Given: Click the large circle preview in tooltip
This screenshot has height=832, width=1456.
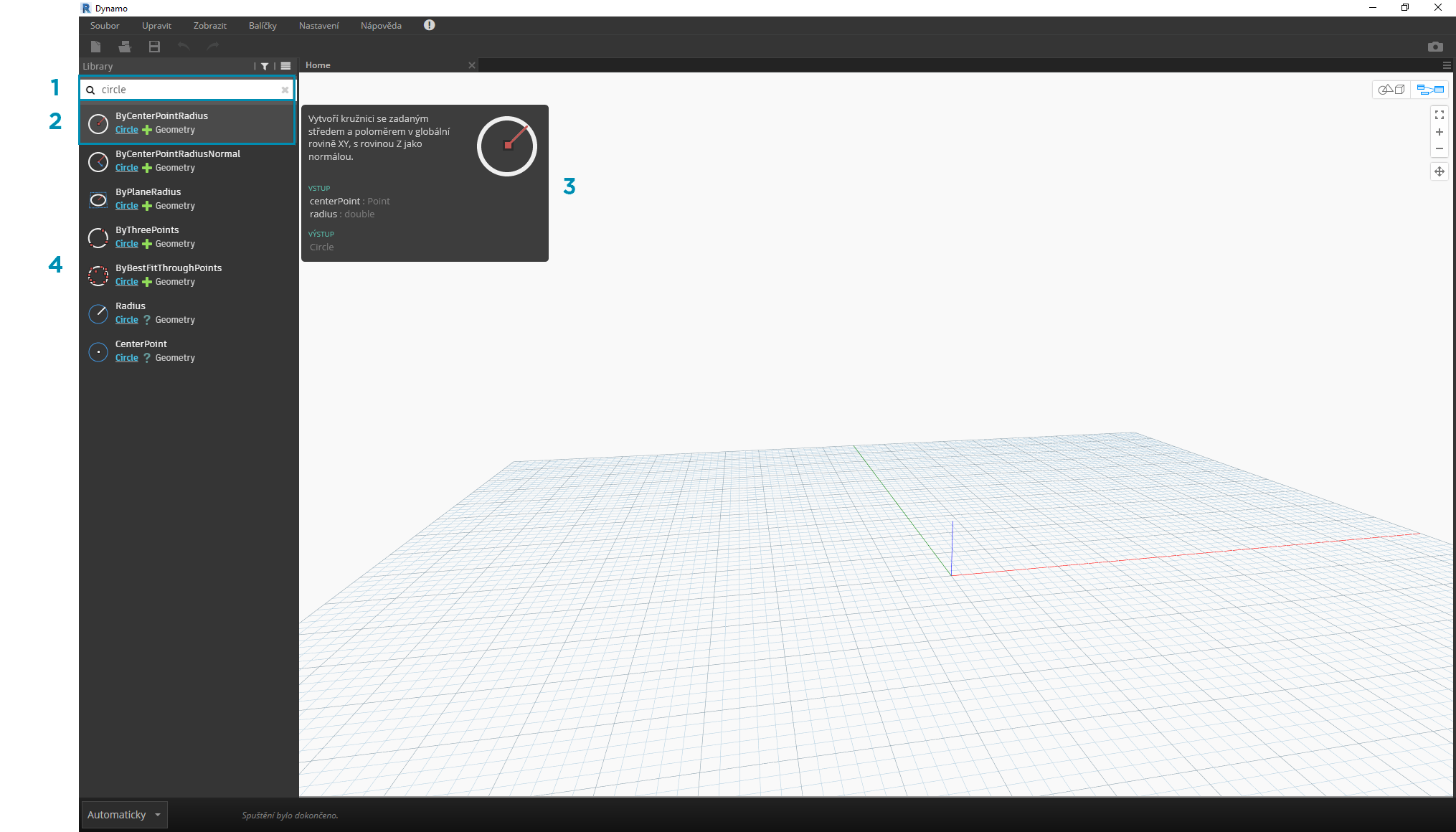Looking at the screenshot, I should tap(507, 146).
